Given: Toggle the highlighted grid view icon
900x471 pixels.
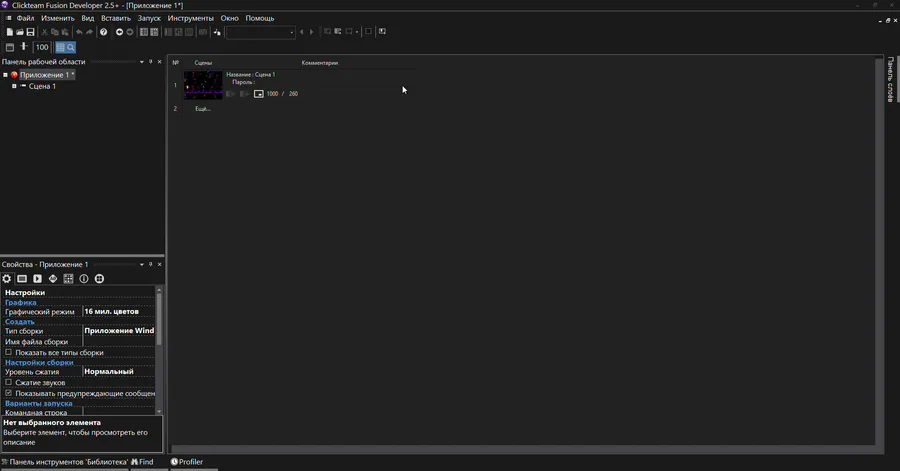Looking at the screenshot, I should [60, 48].
